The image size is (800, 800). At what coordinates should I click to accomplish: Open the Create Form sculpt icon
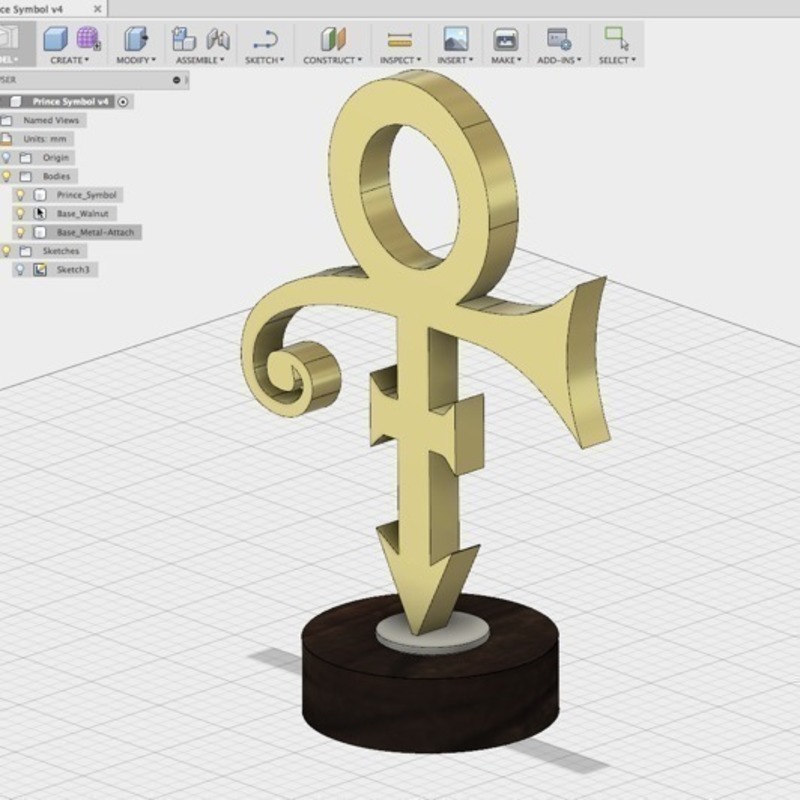tap(88, 39)
